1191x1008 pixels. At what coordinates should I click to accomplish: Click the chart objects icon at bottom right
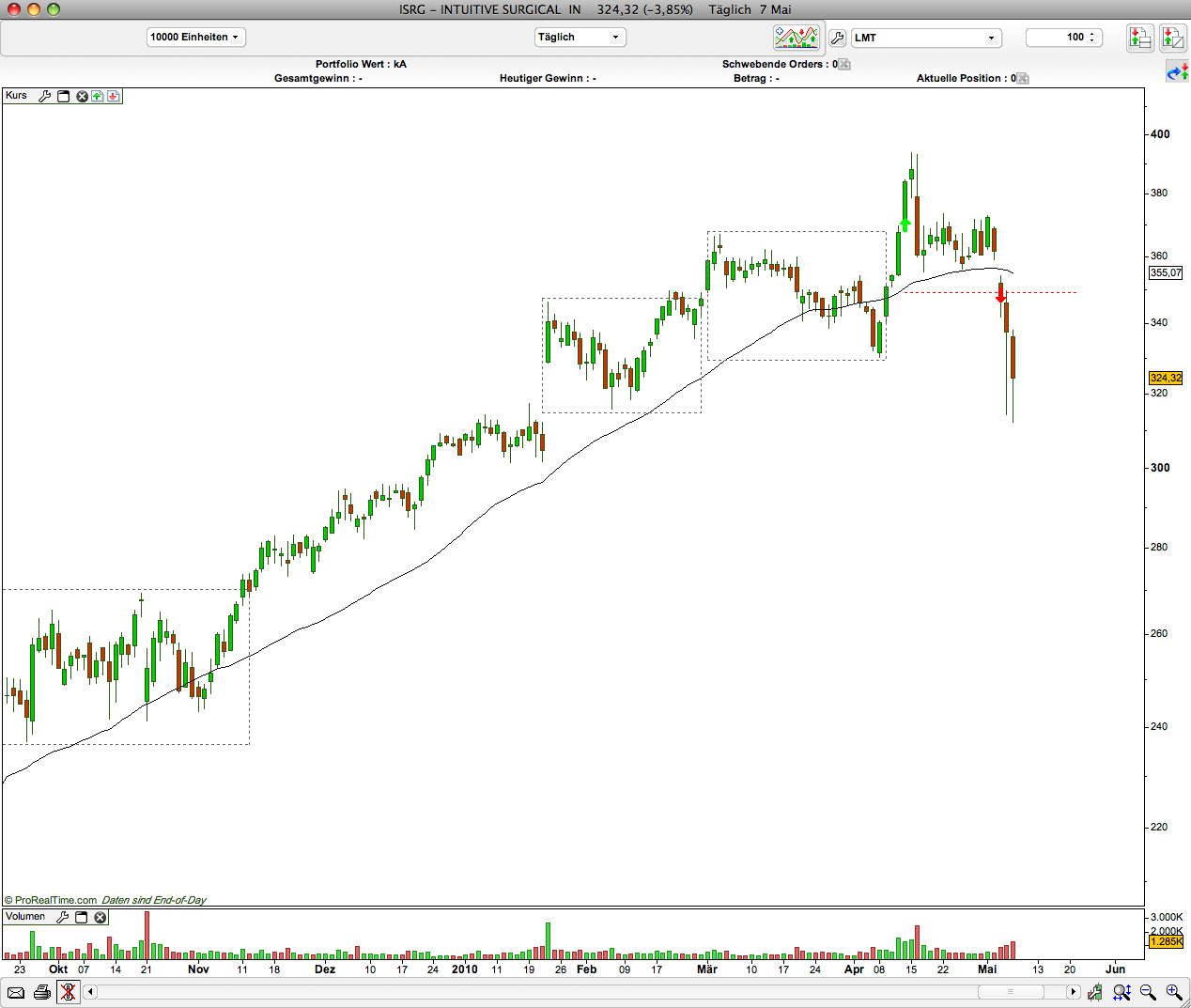tap(1095, 992)
